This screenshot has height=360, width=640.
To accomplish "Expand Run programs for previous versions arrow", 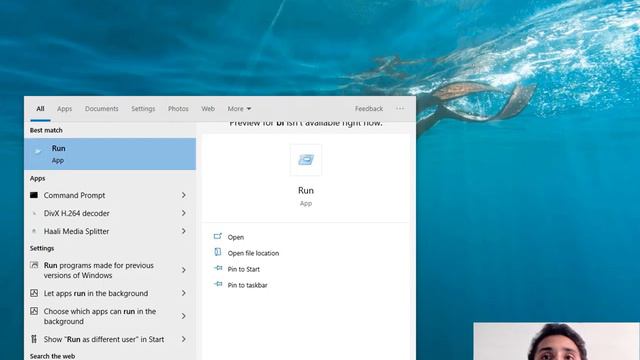I will pyautogui.click(x=184, y=270).
